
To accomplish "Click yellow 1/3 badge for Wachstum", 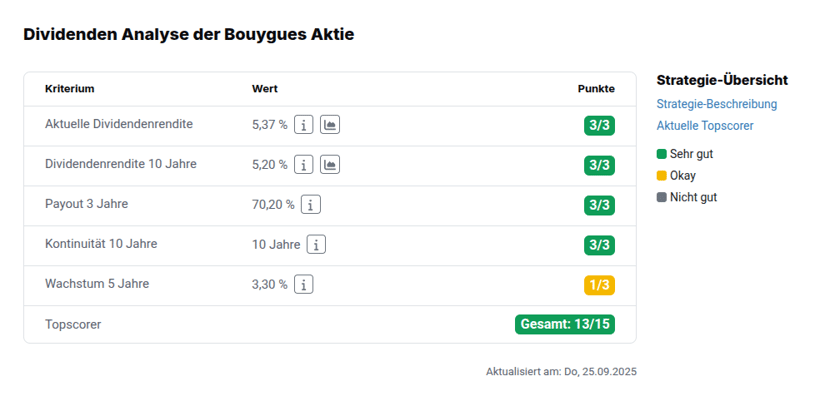I will pos(599,285).
